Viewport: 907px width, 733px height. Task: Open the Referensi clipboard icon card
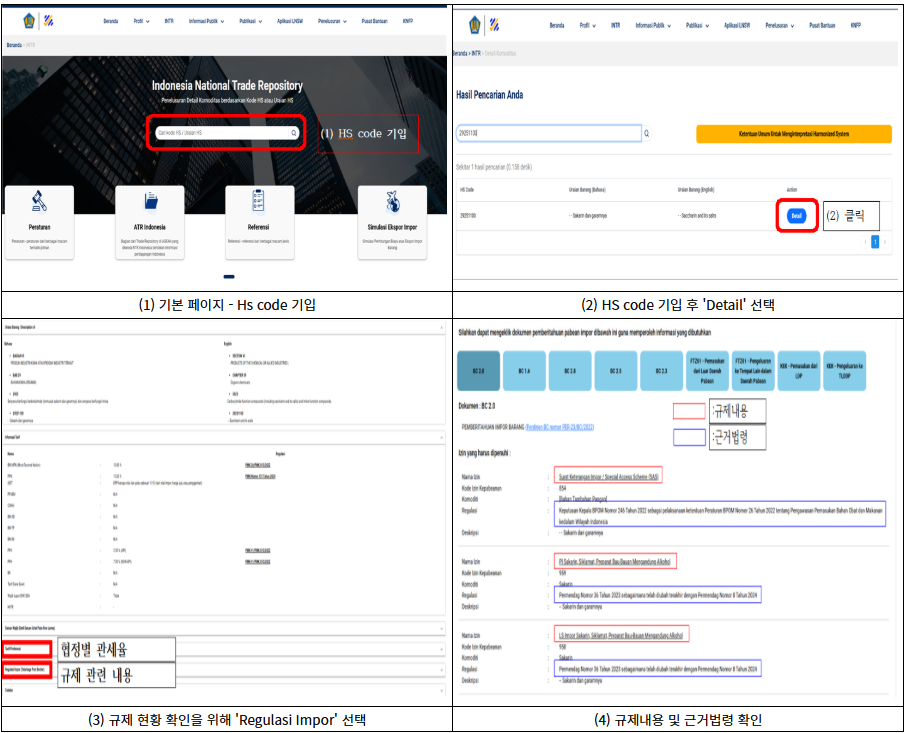(260, 222)
